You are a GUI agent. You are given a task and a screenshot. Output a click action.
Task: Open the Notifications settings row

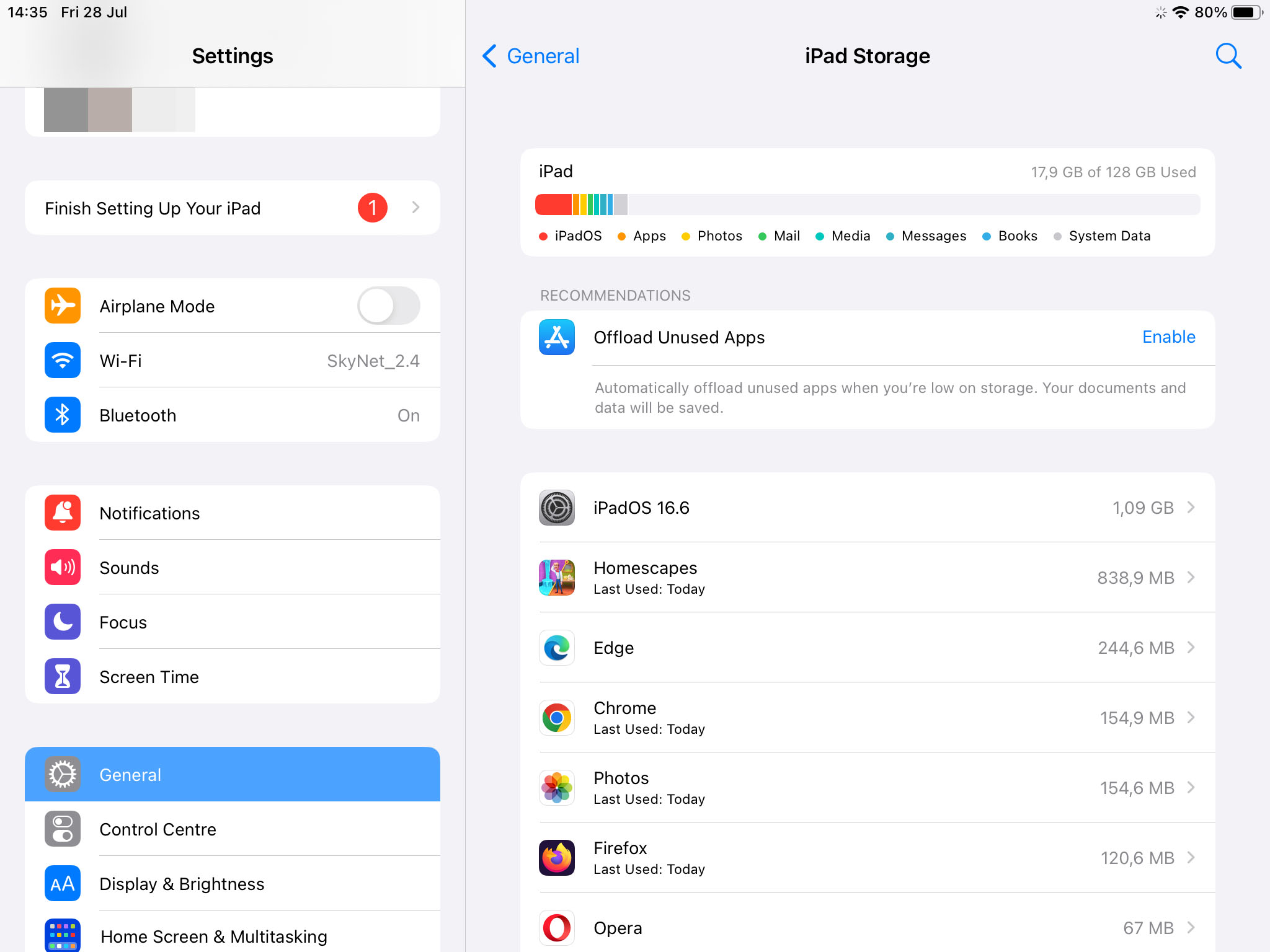(x=233, y=513)
